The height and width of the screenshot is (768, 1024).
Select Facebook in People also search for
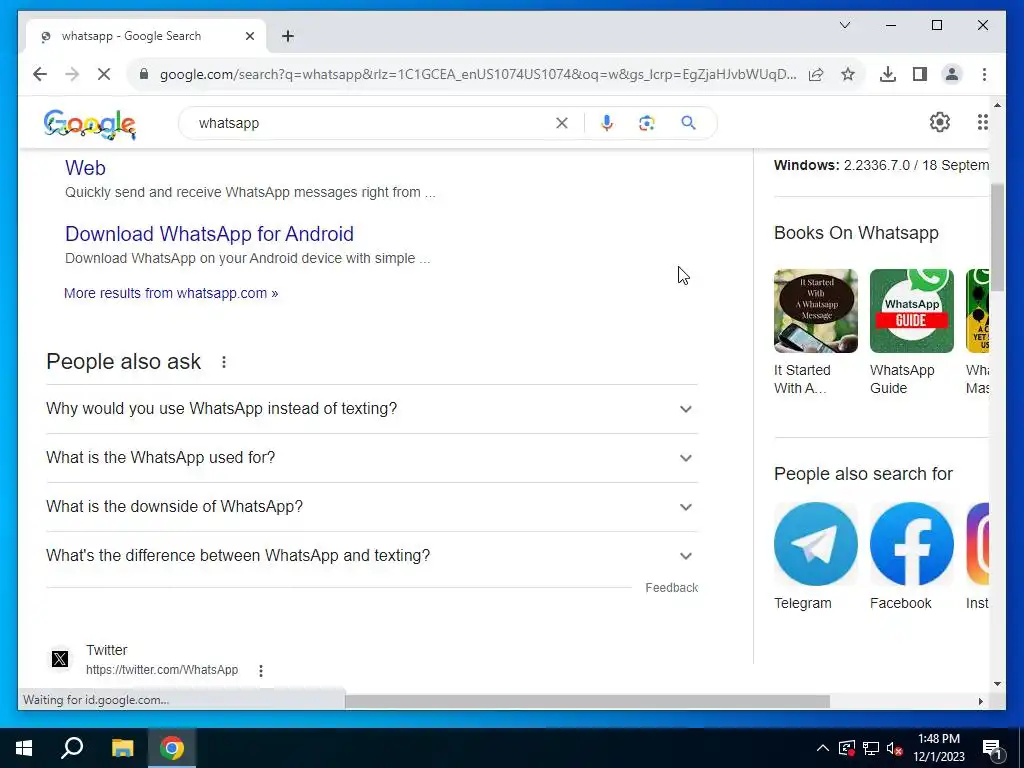point(912,544)
